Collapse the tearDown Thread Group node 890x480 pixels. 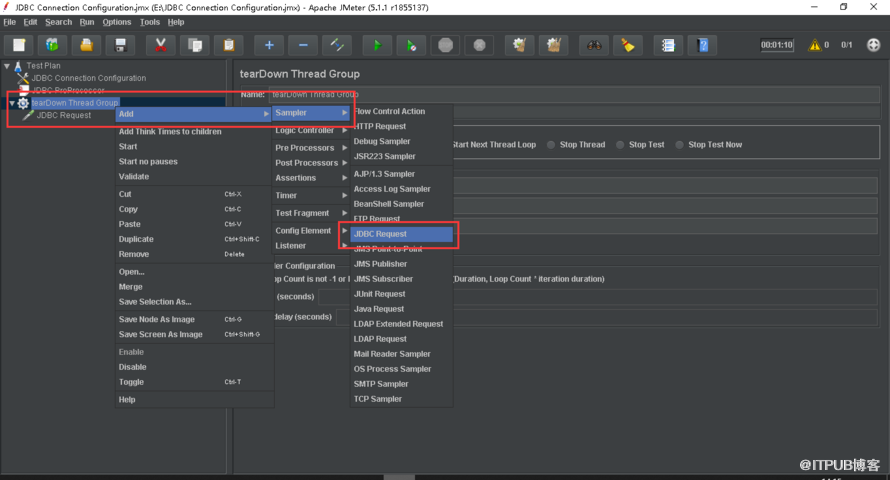11,103
